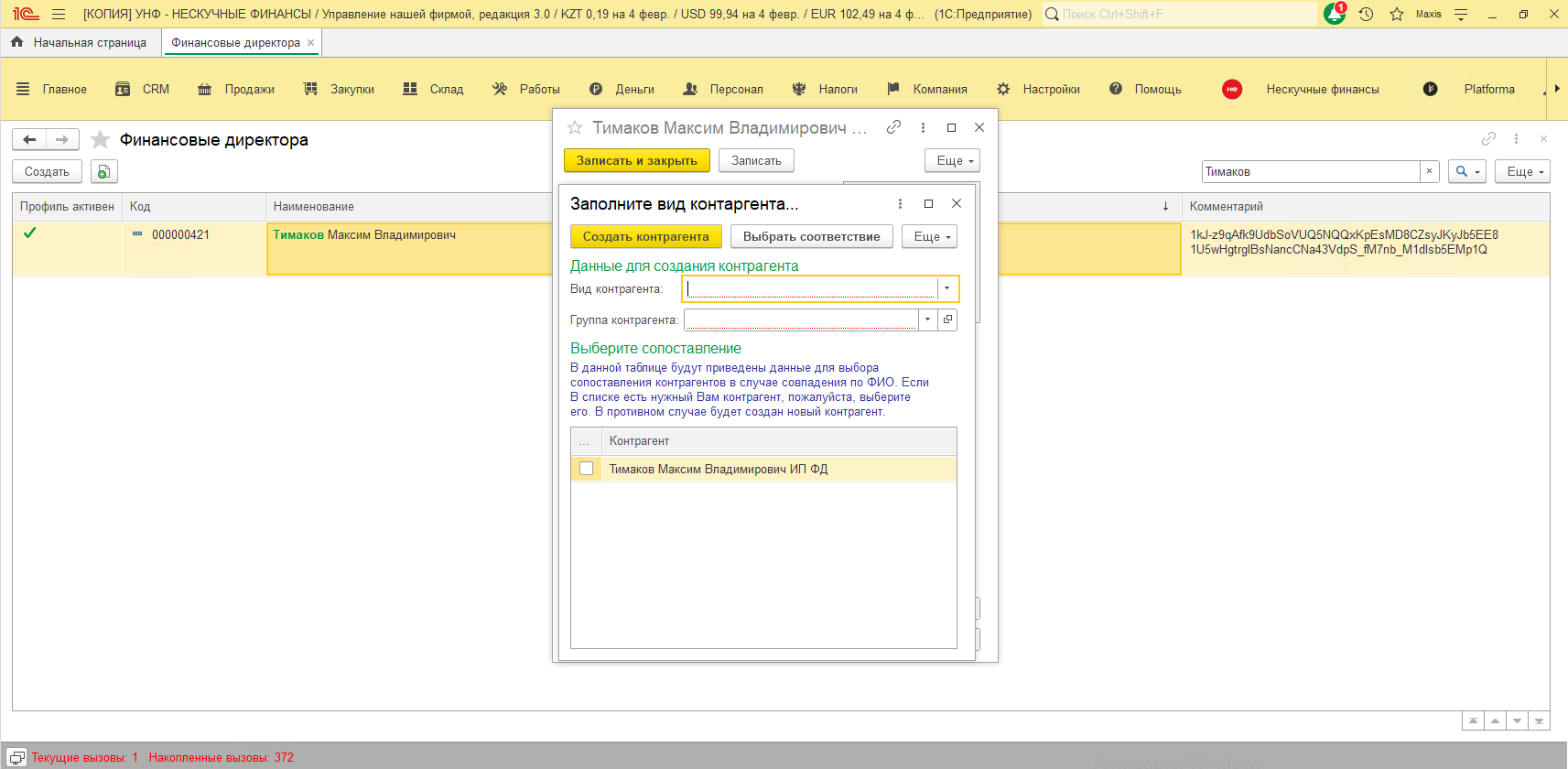This screenshot has width=1568, height=769.
Task: Navigate back with the left arrow
Action: pos(29,139)
